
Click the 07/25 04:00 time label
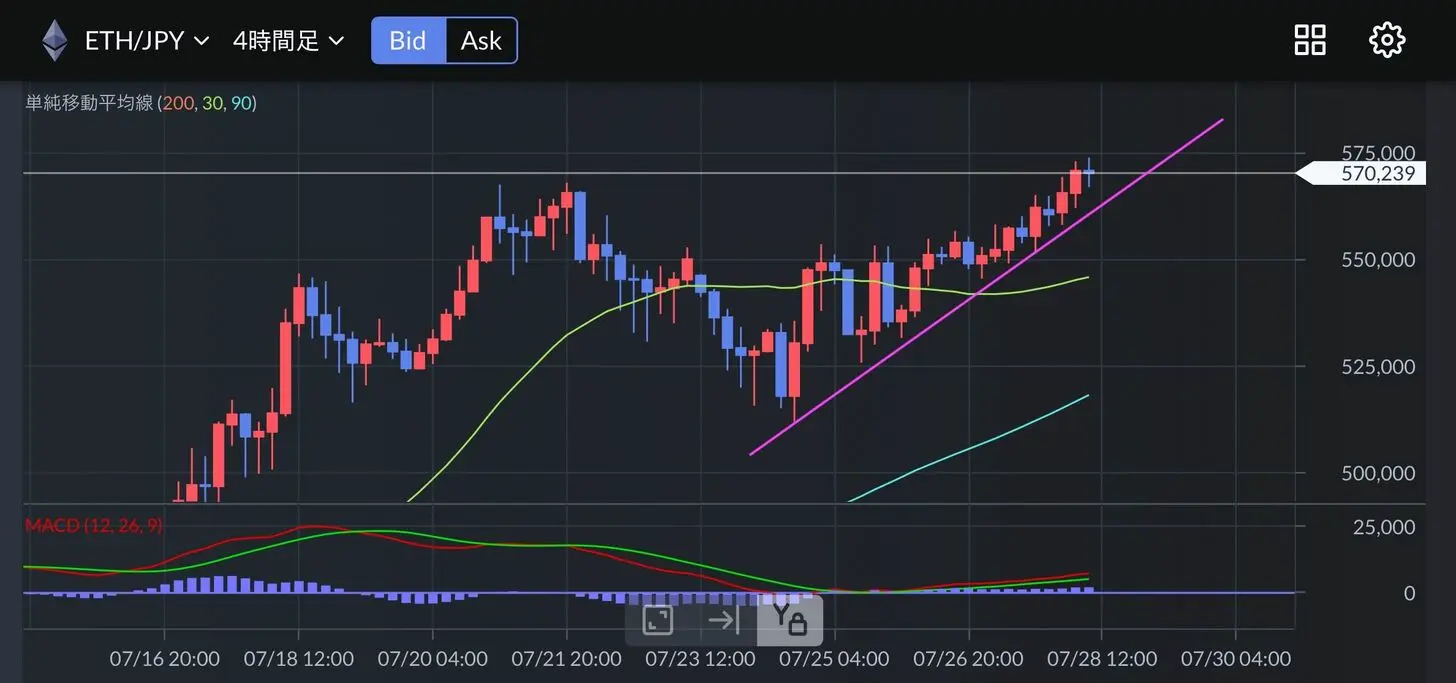coord(834,660)
